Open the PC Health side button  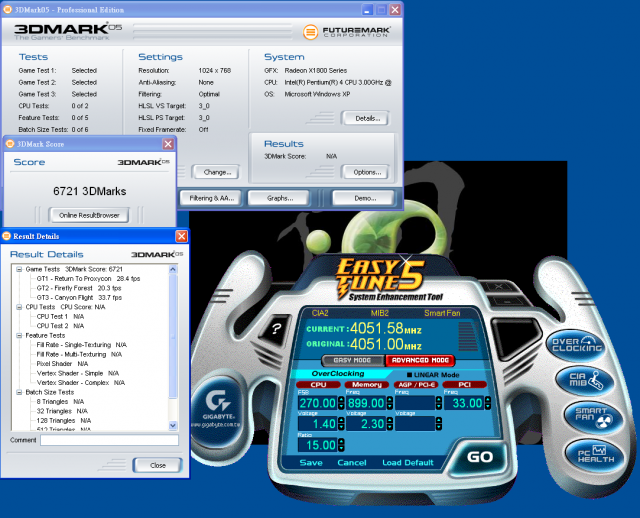596,454
